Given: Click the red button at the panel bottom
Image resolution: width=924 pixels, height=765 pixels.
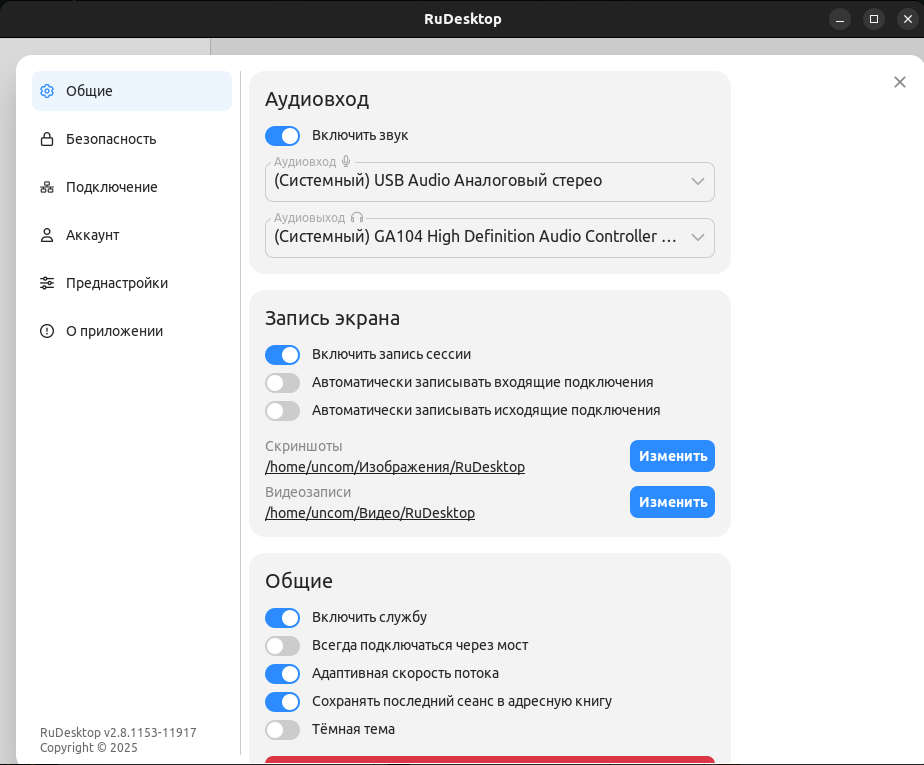Looking at the screenshot, I should click(x=490, y=760).
